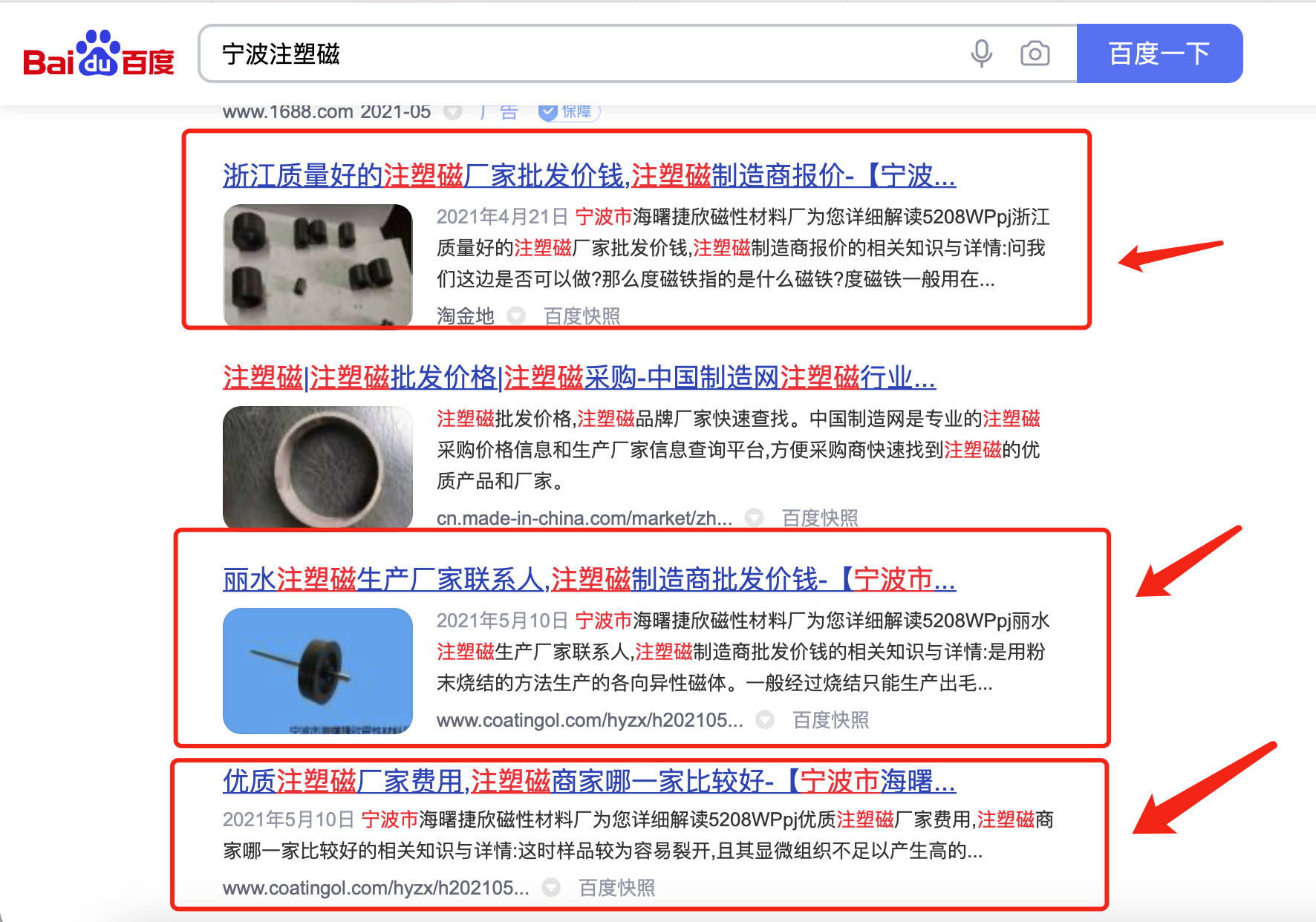Open camera image search icon
Image resolution: width=1316 pixels, height=922 pixels.
[x=1035, y=53]
